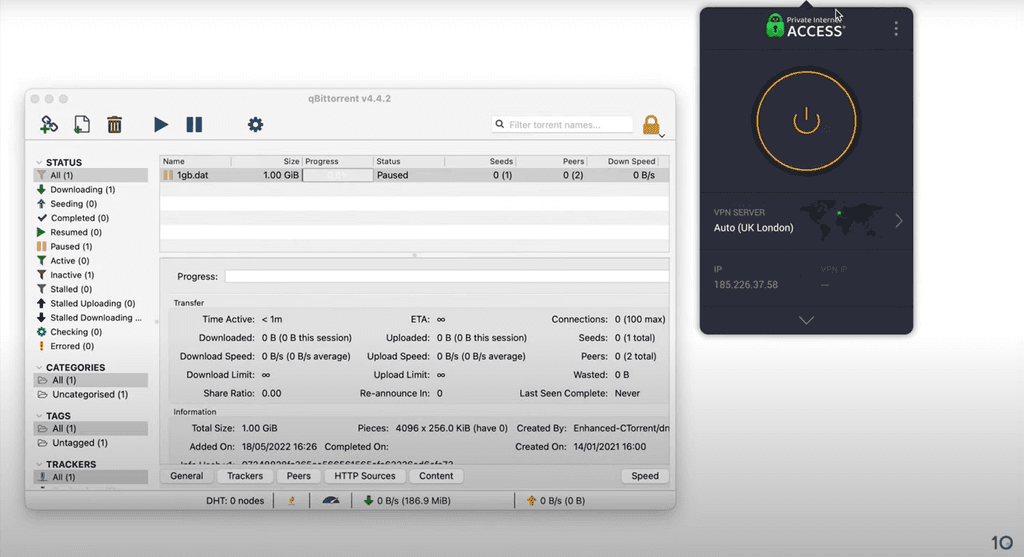The width and height of the screenshot is (1024, 557).
Task: Open qBittorrent options gear icon
Action: coord(255,124)
